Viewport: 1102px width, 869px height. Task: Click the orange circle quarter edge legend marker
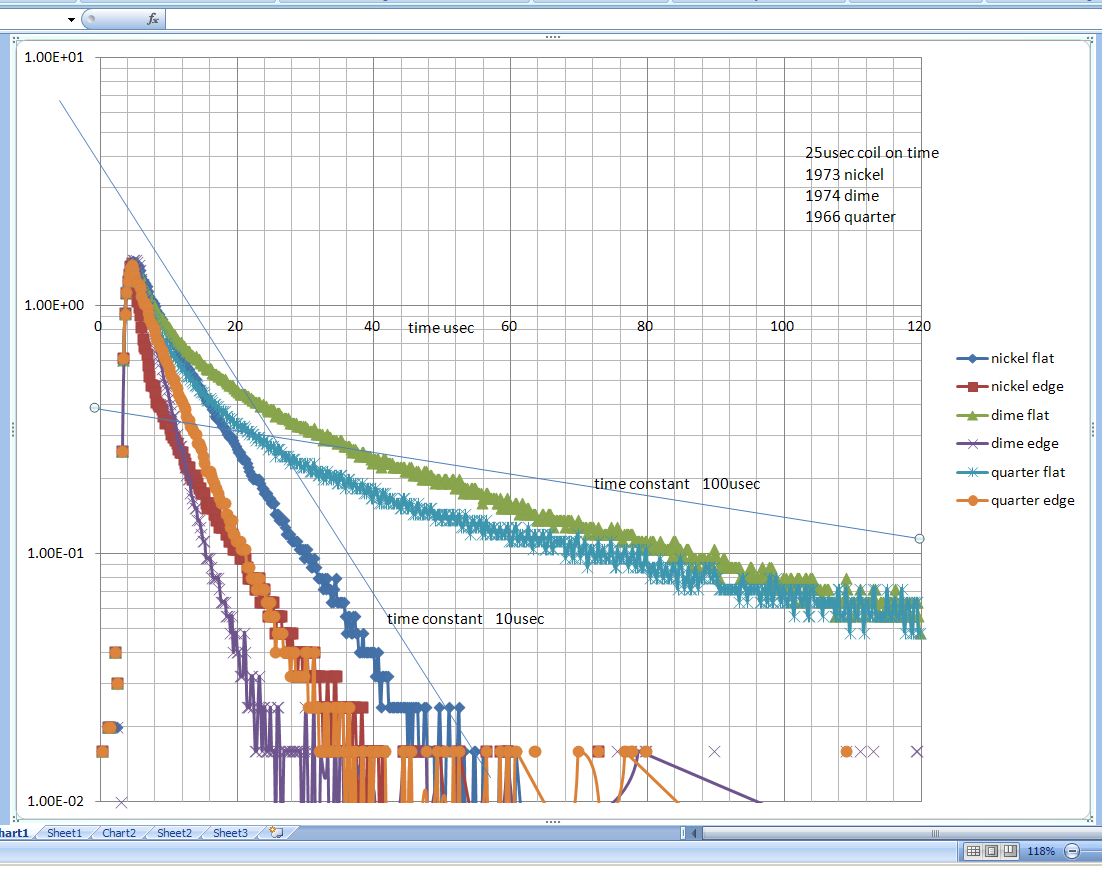tap(973, 501)
